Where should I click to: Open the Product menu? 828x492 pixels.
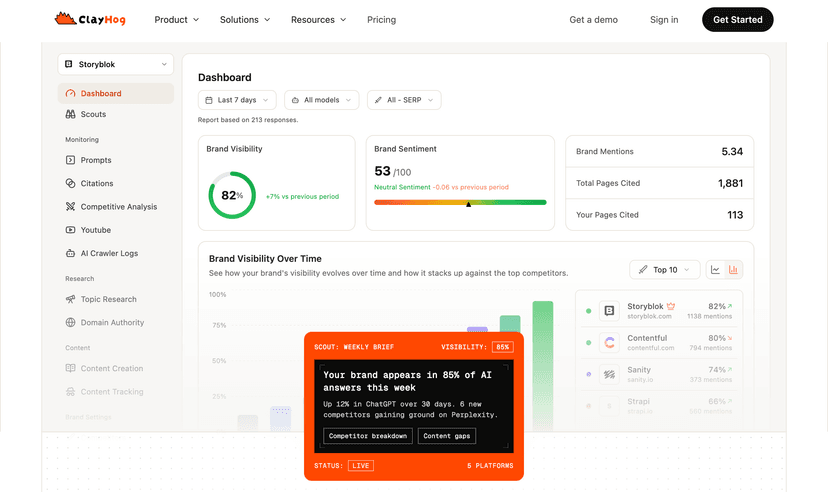176,19
